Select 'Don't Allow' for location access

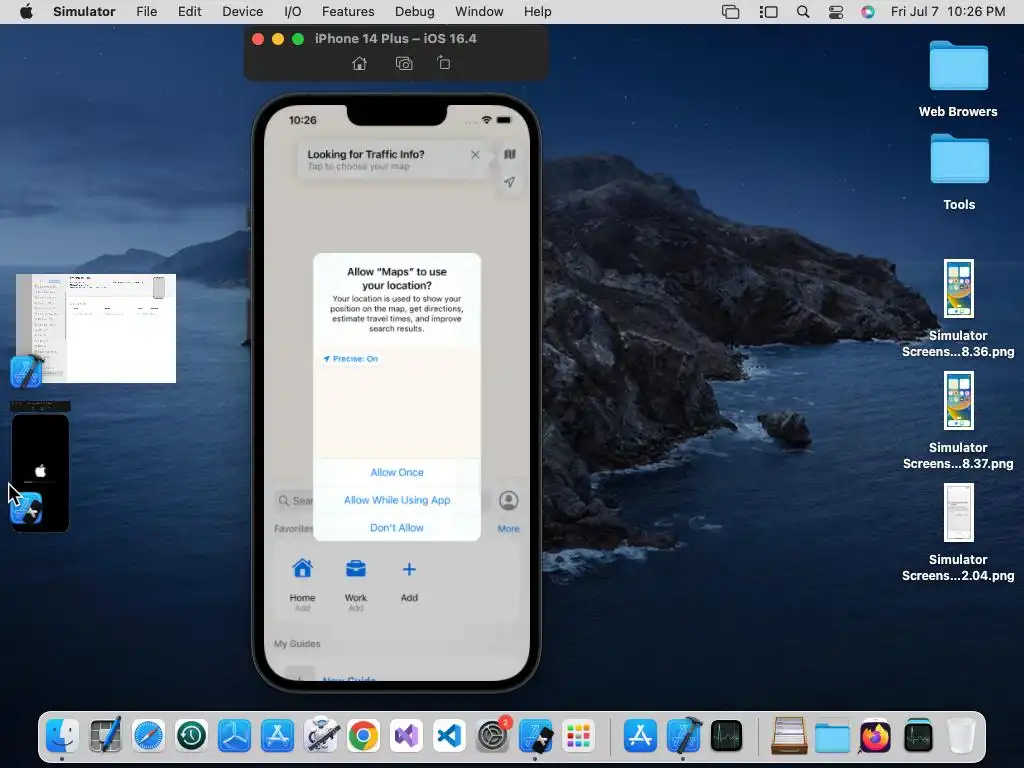(397, 528)
